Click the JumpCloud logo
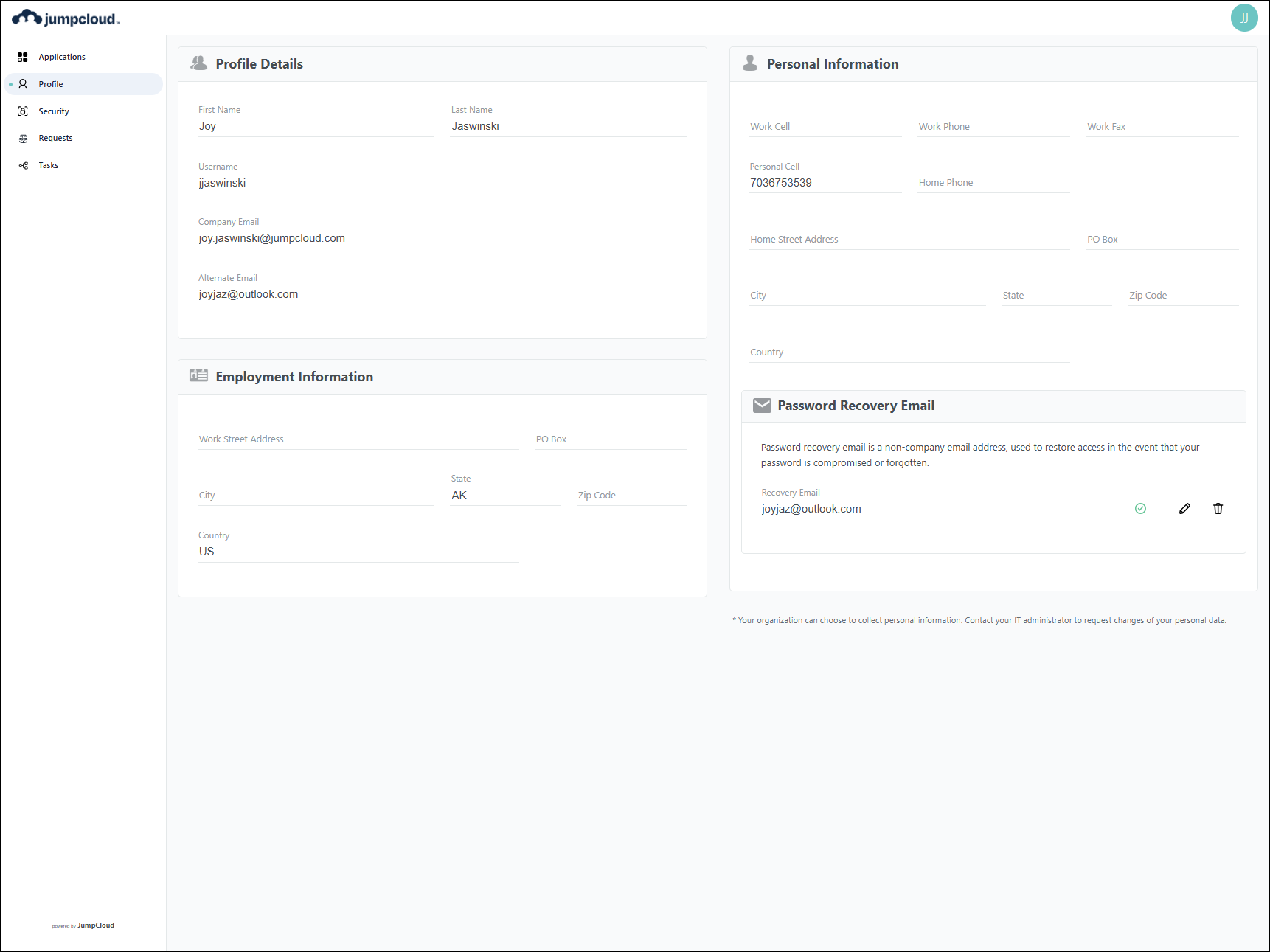1270x952 pixels. [x=66, y=18]
